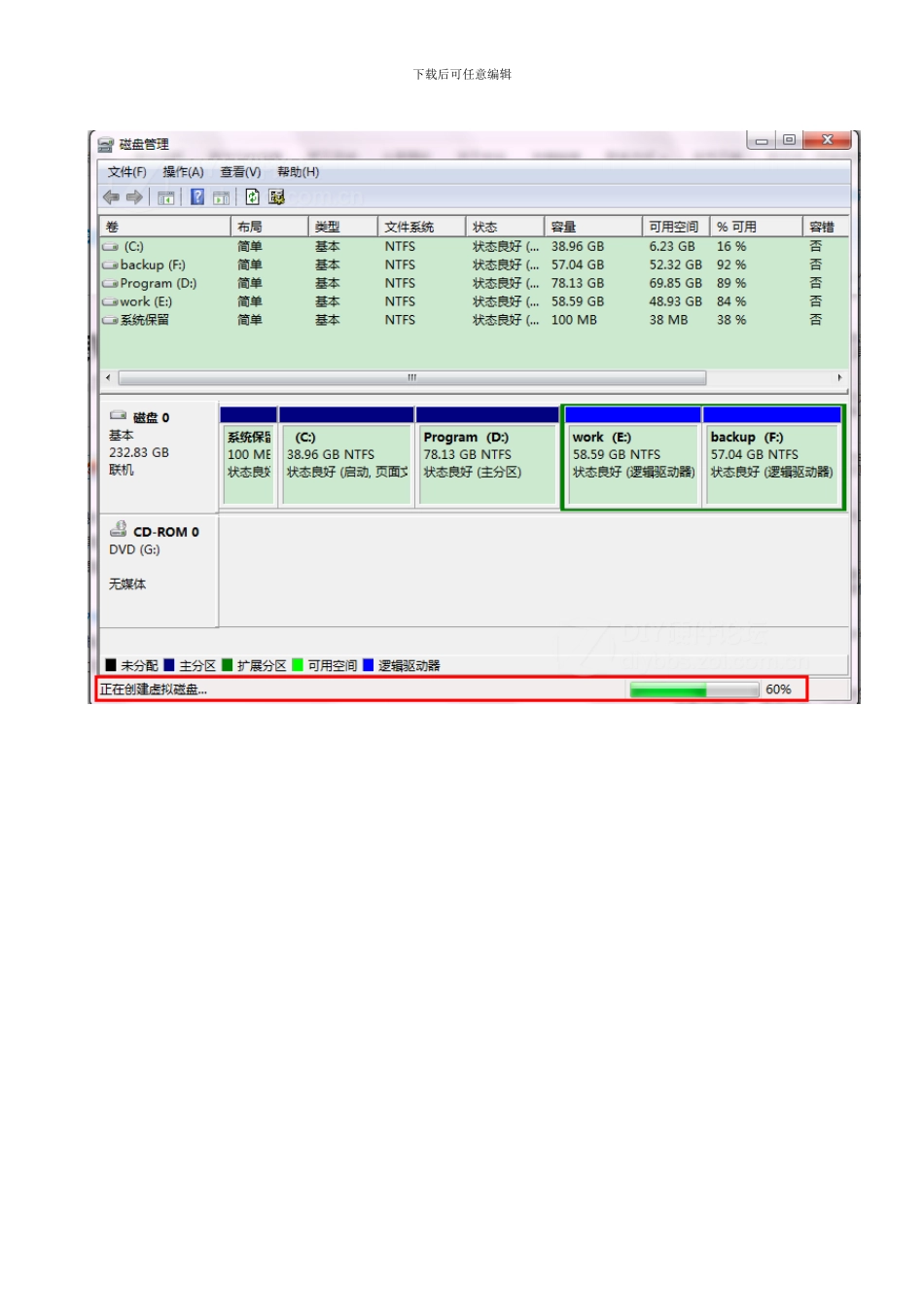Click the 100 MB capacity cell
This screenshot has height=1307, width=924.
tap(574, 320)
